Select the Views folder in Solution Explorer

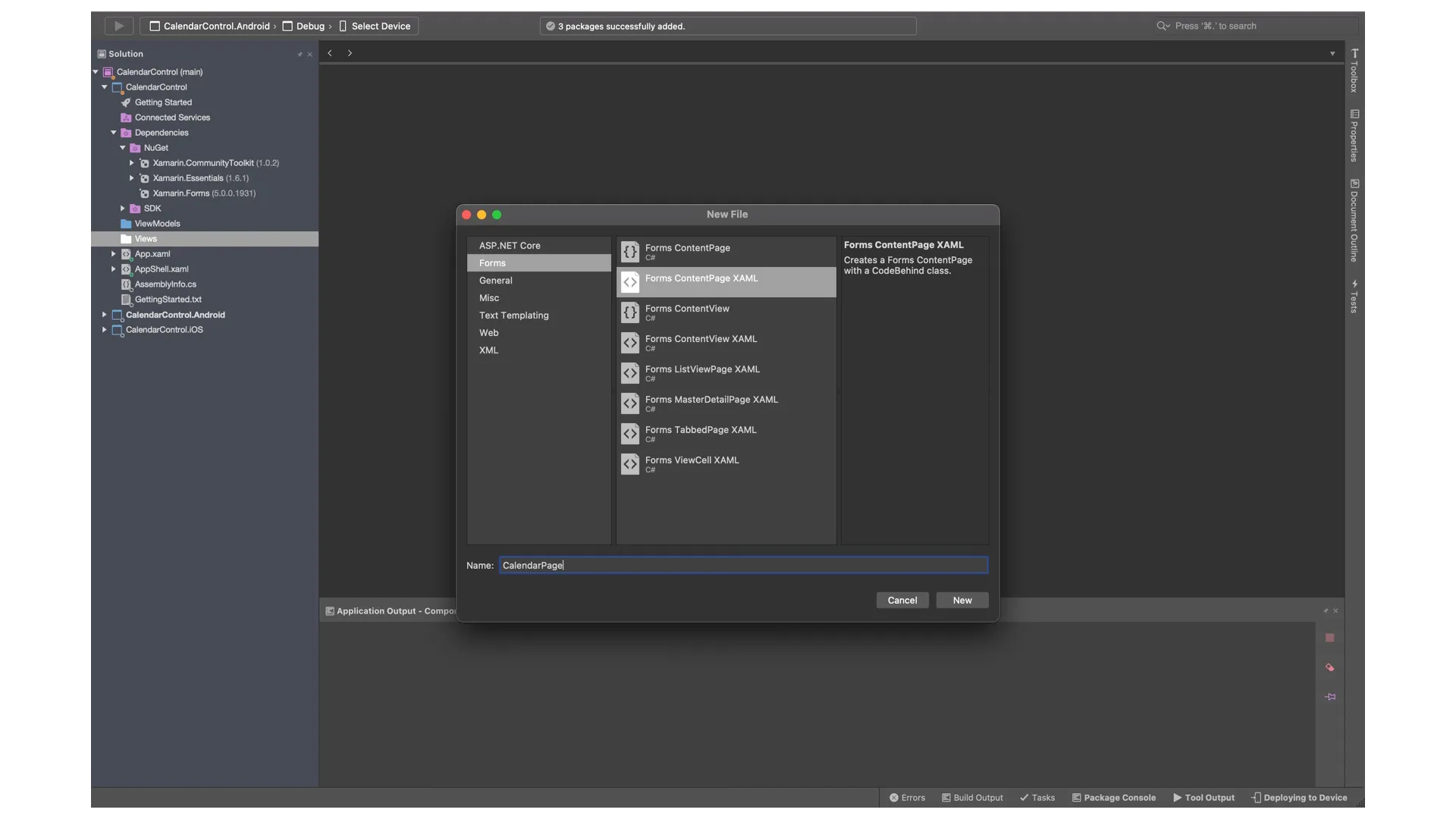(x=145, y=239)
